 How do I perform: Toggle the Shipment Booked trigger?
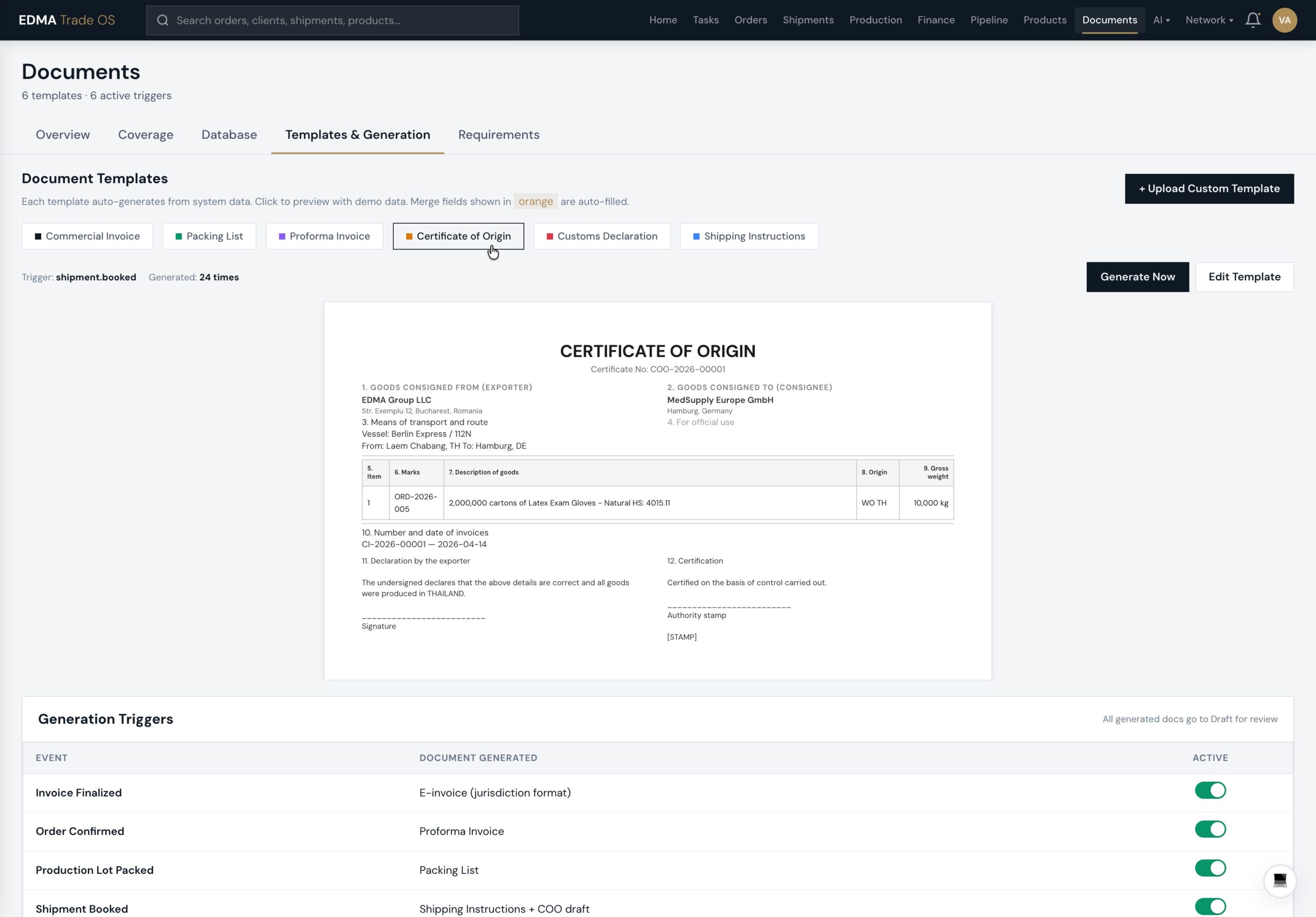click(1210, 907)
